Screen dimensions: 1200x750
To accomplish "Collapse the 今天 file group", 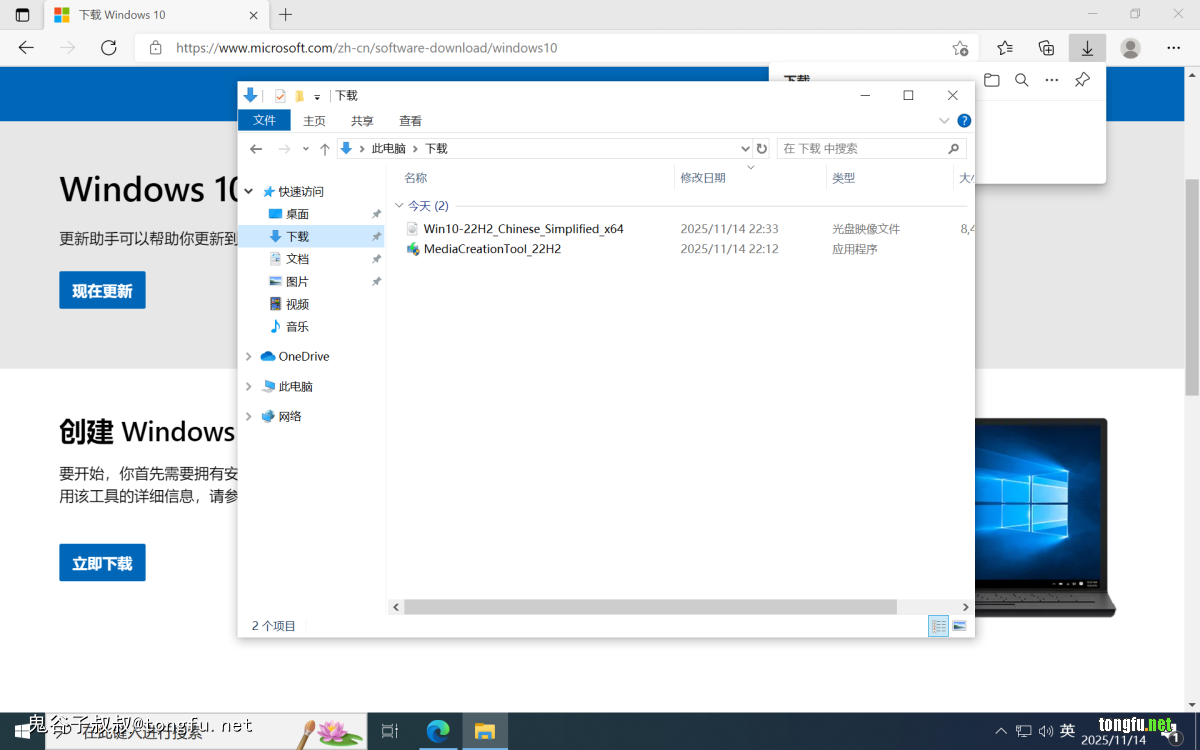I will [400, 206].
